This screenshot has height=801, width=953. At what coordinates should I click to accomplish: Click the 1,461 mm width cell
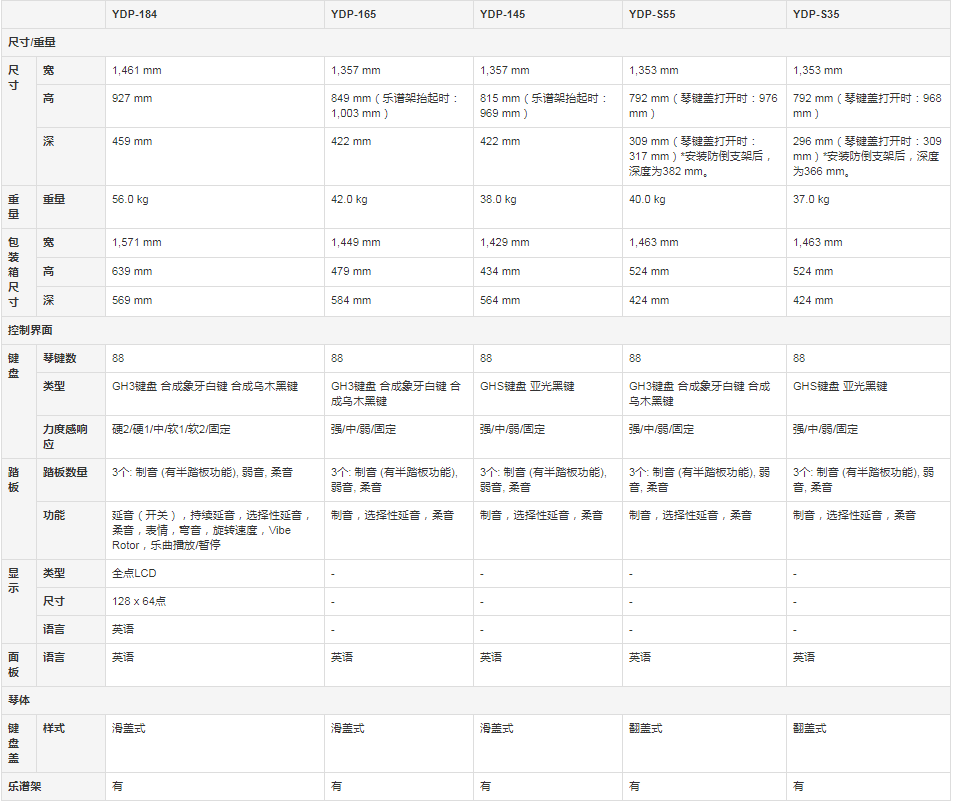pos(215,70)
